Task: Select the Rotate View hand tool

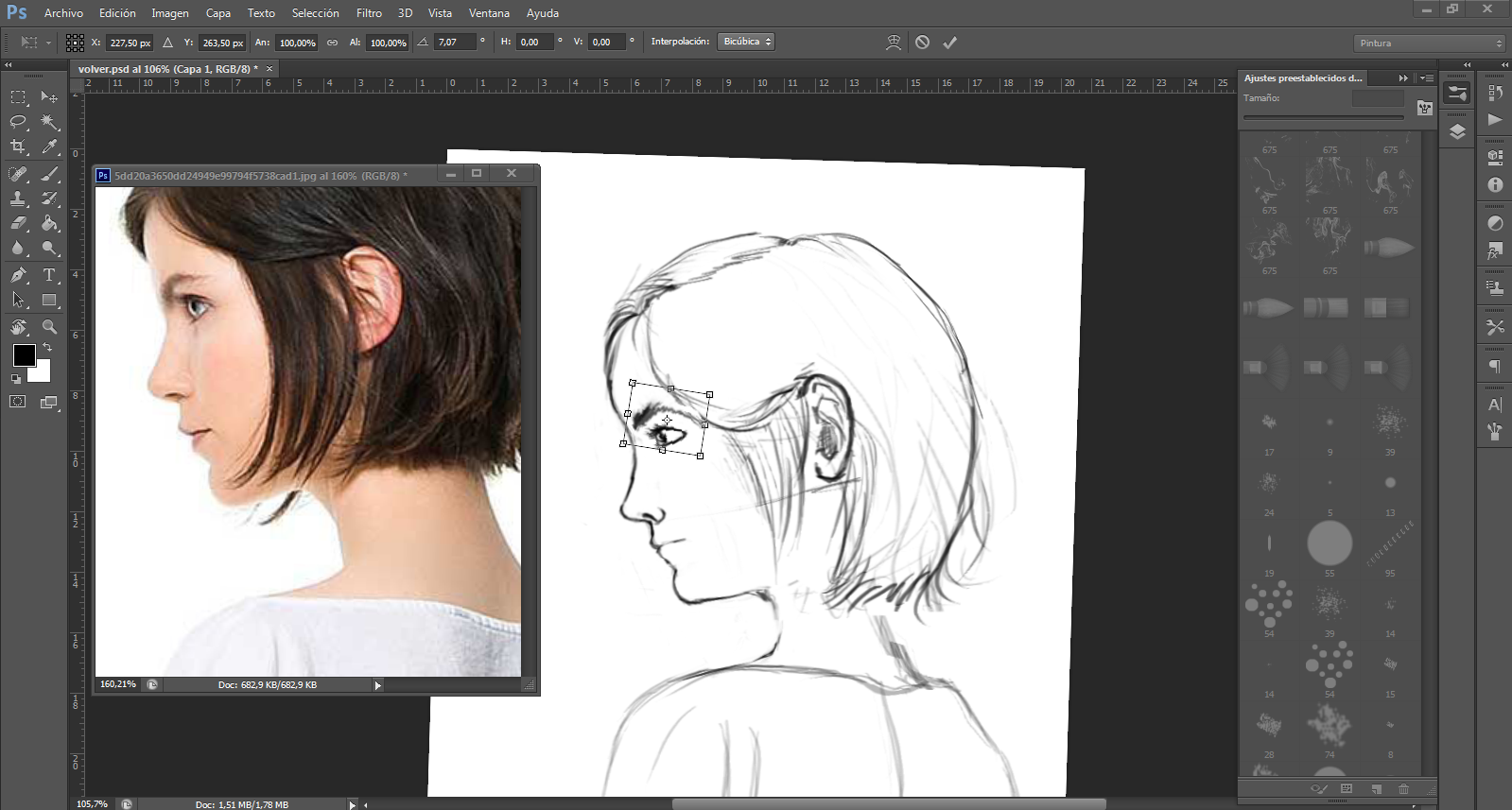Action: pyautogui.click(x=18, y=327)
